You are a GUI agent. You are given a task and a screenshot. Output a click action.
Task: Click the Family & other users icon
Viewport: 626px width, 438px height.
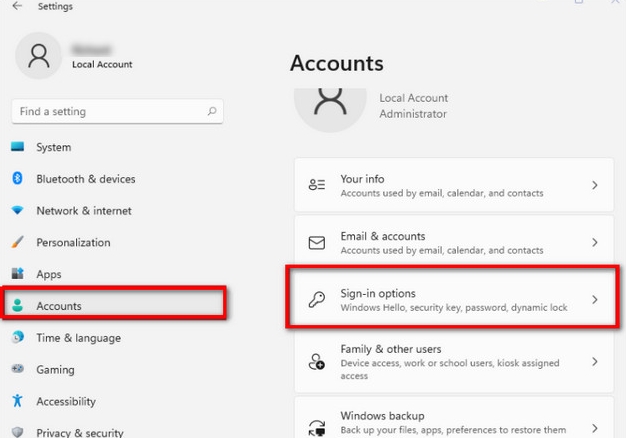317,362
